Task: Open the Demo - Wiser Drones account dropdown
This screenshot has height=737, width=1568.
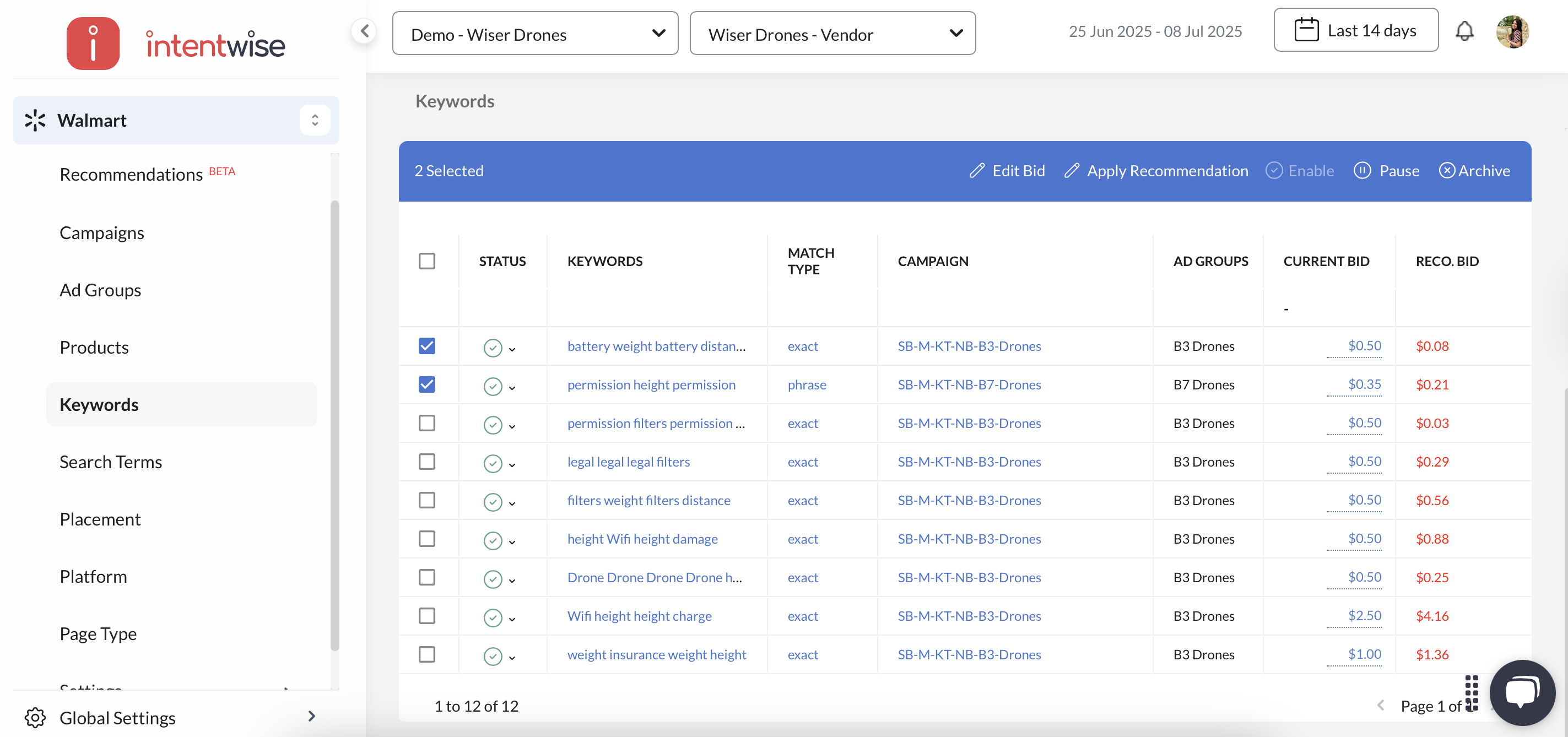Action: point(535,34)
